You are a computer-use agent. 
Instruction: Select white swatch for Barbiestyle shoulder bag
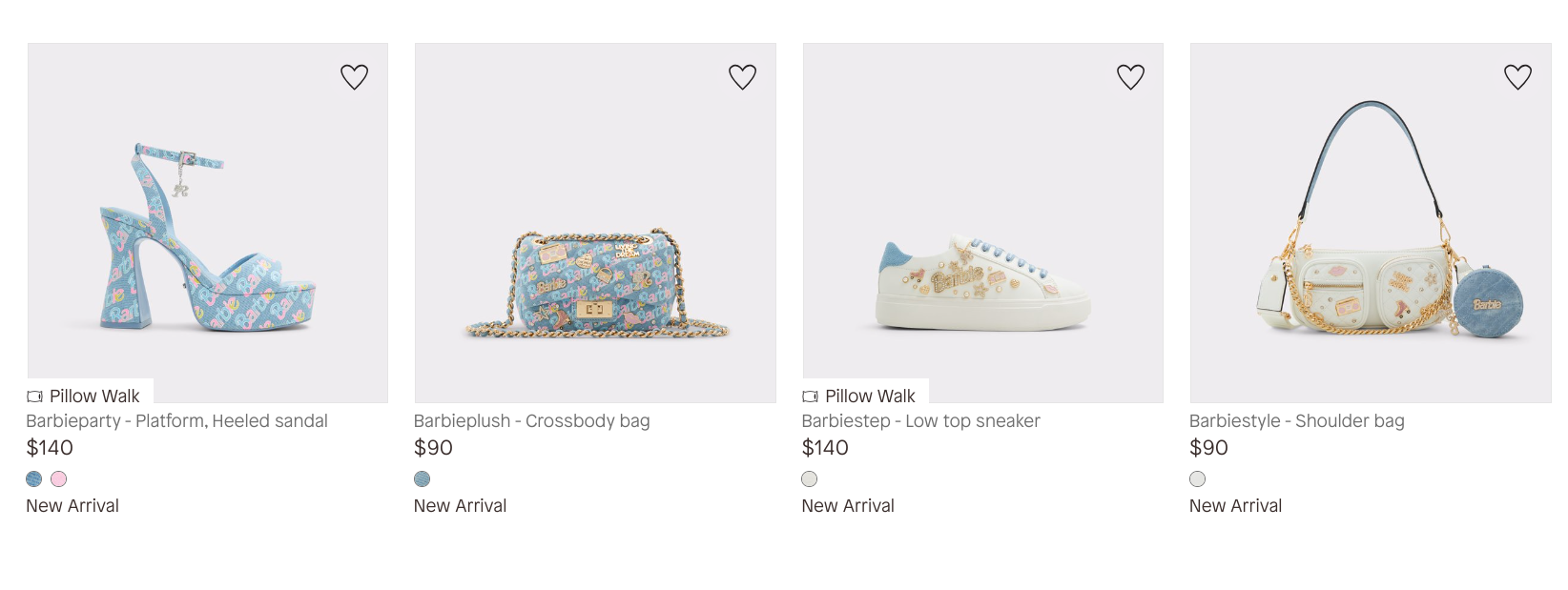pos(1198,479)
